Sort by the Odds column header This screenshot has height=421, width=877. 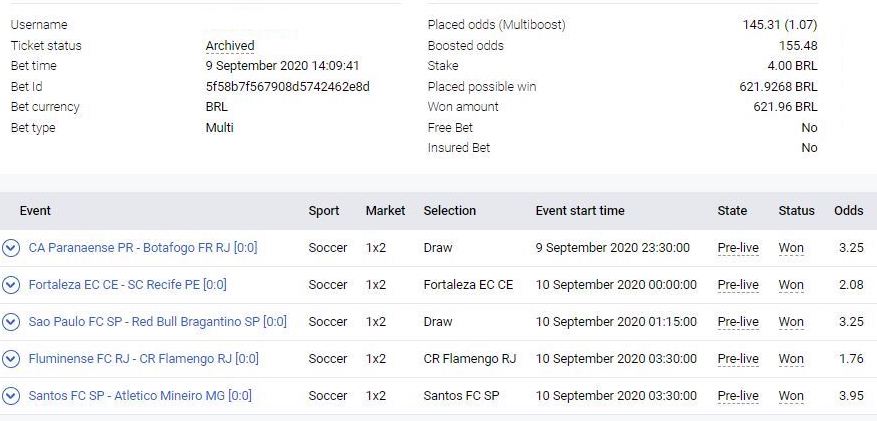(x=848, y=211)
